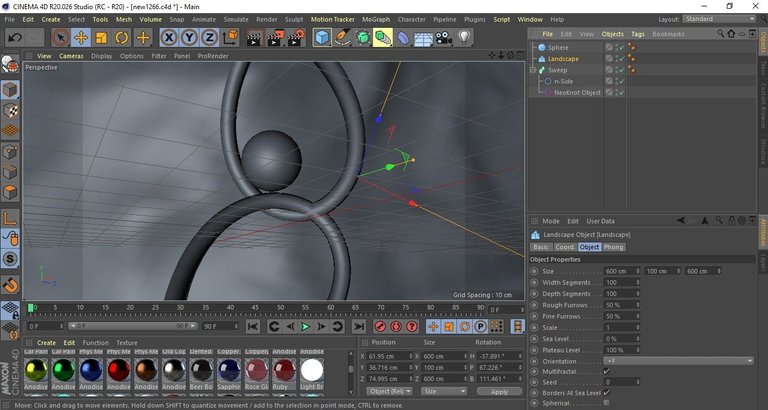Activate the Move tool in top toolbar

pyautogui.click(x=81, y=38)
